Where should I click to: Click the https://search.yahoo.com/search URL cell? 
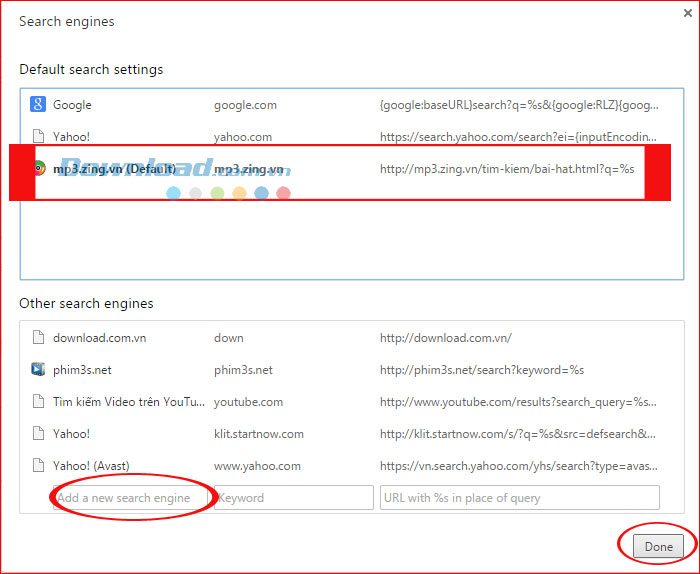[518, 137]
